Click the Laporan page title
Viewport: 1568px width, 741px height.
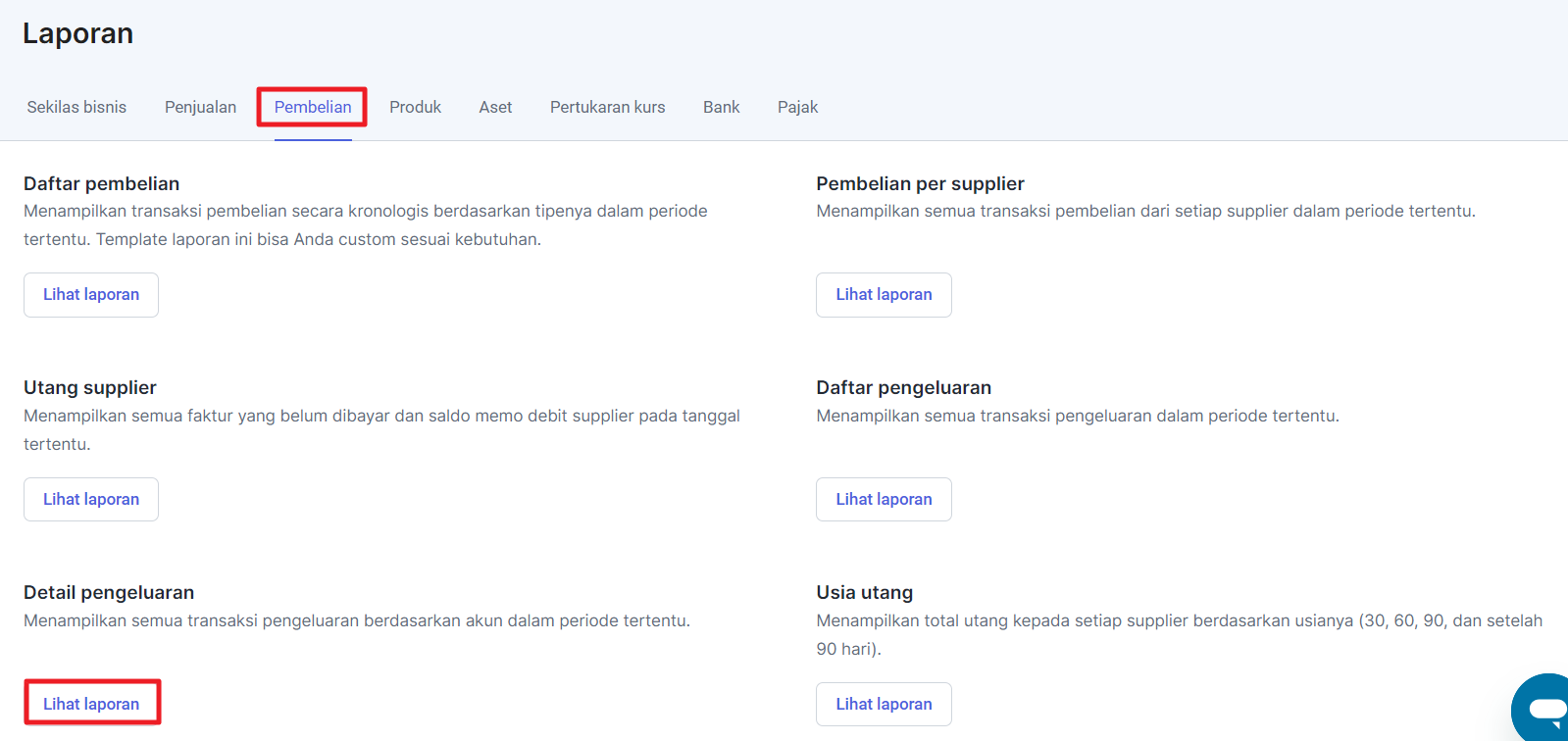tap(77, 33)
